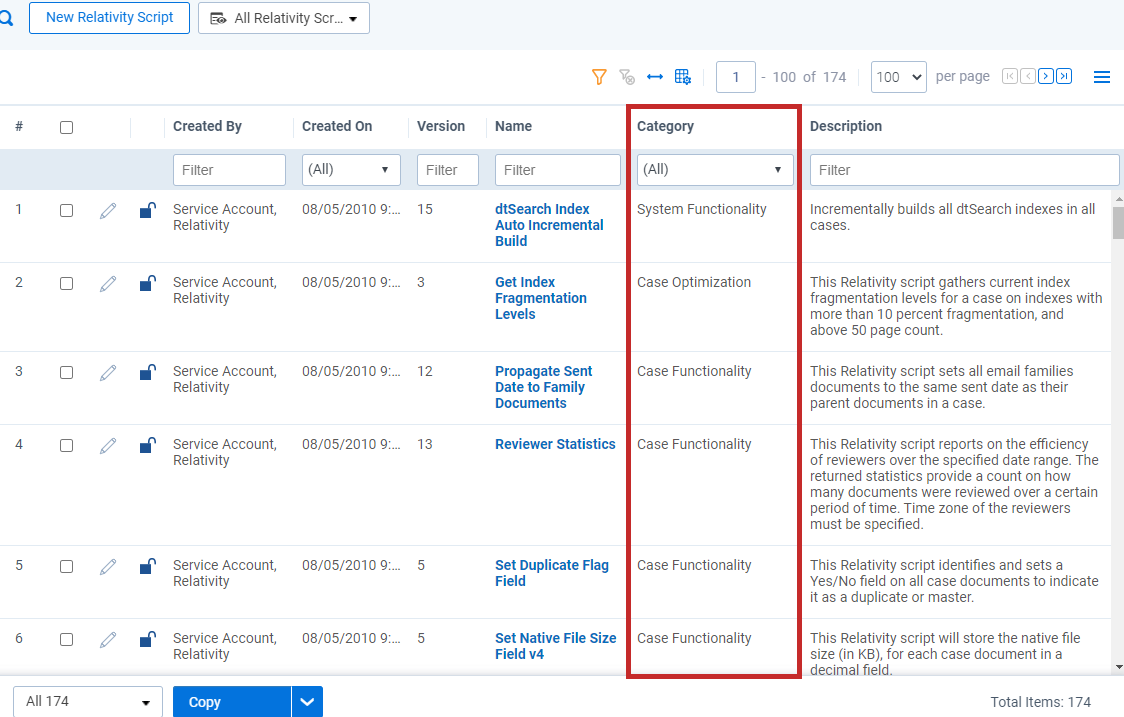Clear all filters using the funnel-with-x icon

pyautogui.click(x=627, y=77)
